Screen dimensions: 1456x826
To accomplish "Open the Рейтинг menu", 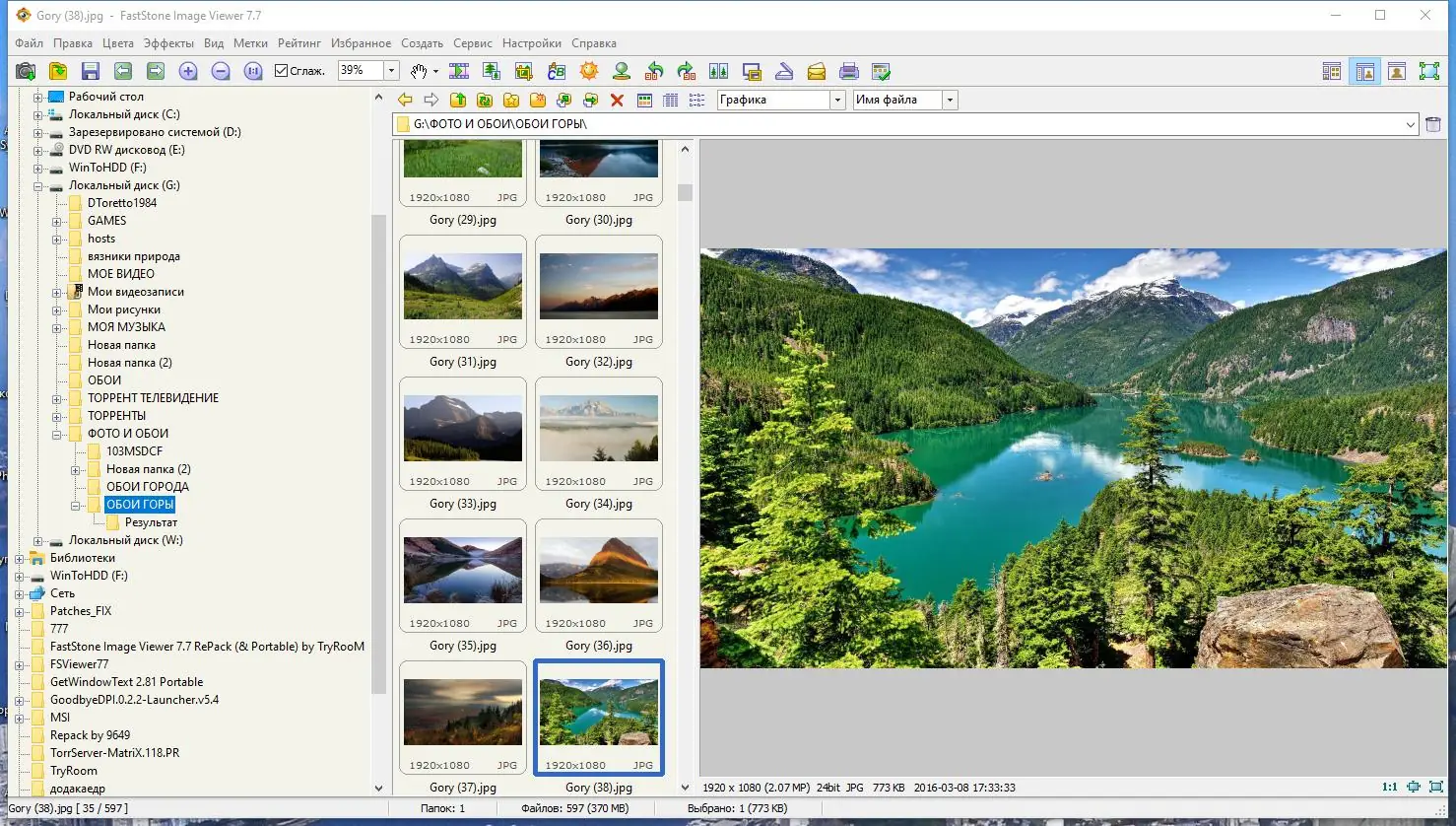I will click(299, 43).
